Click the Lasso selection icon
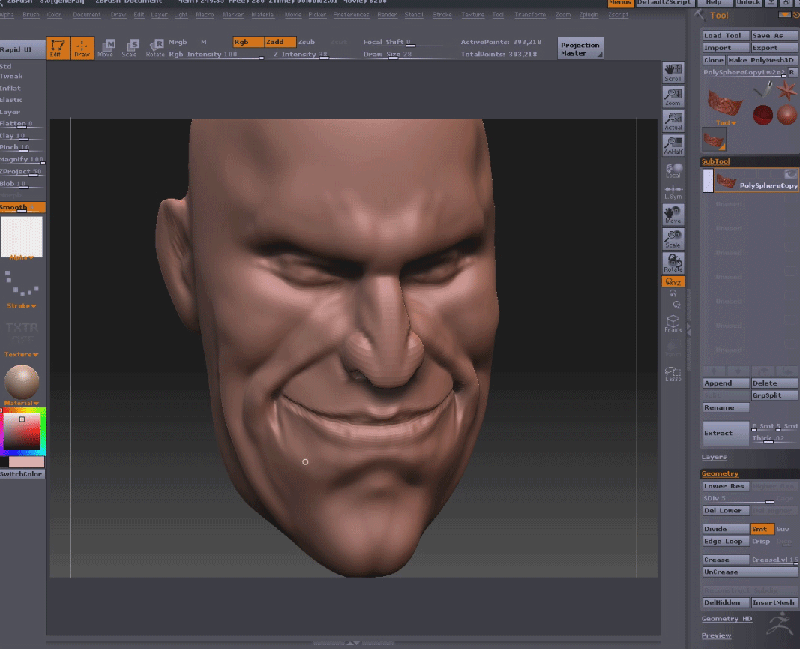800x649 pixels. [x=673, y=374]
